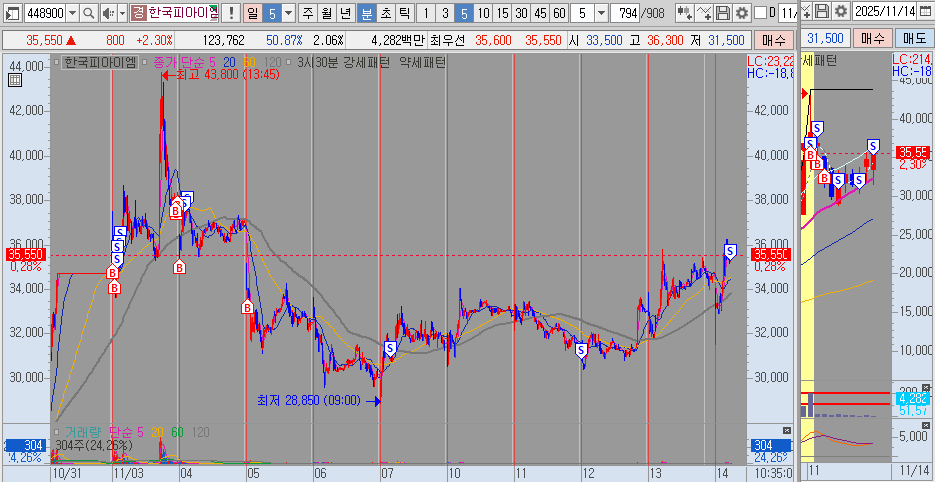Select 초 second chart mode
The height and width of the screenshot is (482, 935).
(386, 13)
